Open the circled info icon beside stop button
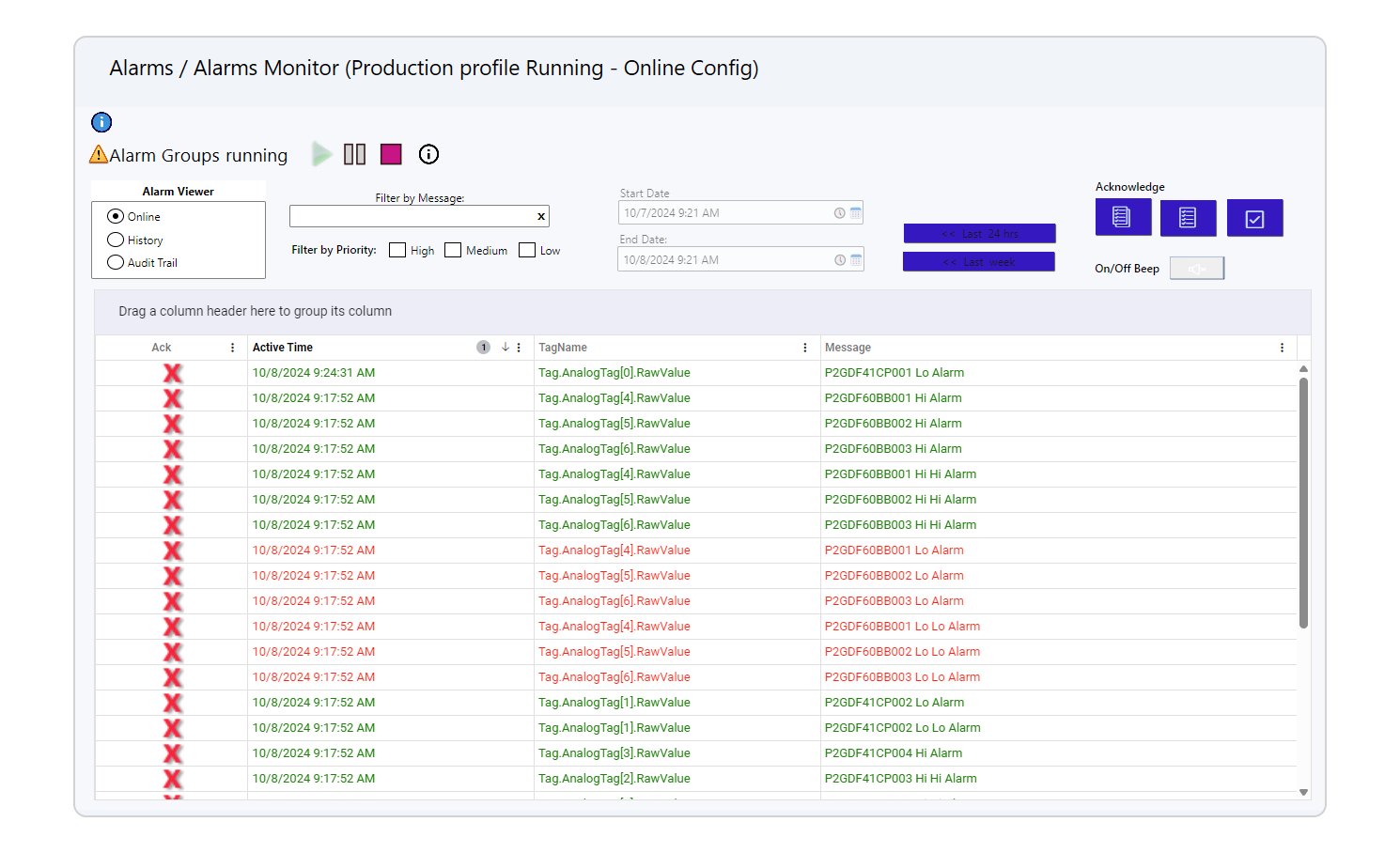Screen dimensions: 1400x853 [x=428, y=154]
